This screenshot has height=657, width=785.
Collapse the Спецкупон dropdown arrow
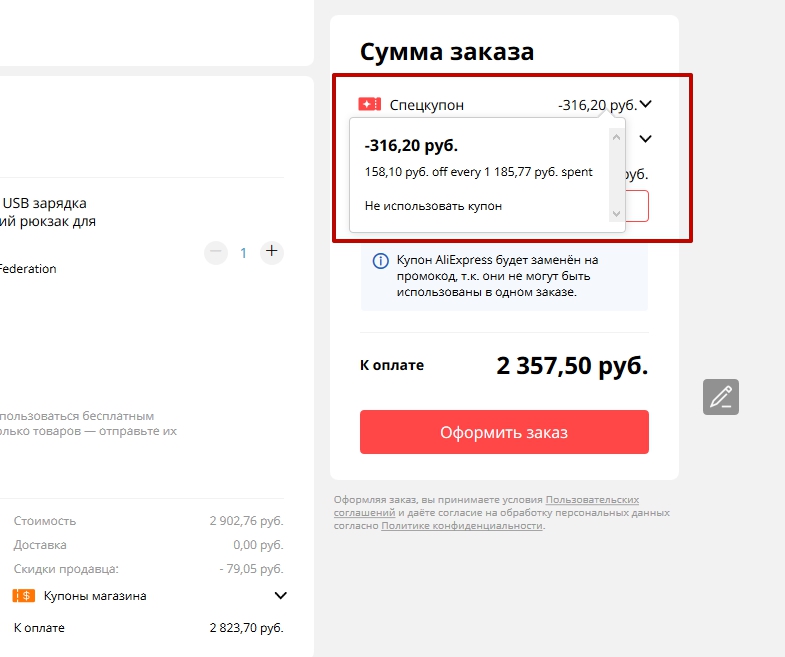pyautogui.click(x=646, y=104)
